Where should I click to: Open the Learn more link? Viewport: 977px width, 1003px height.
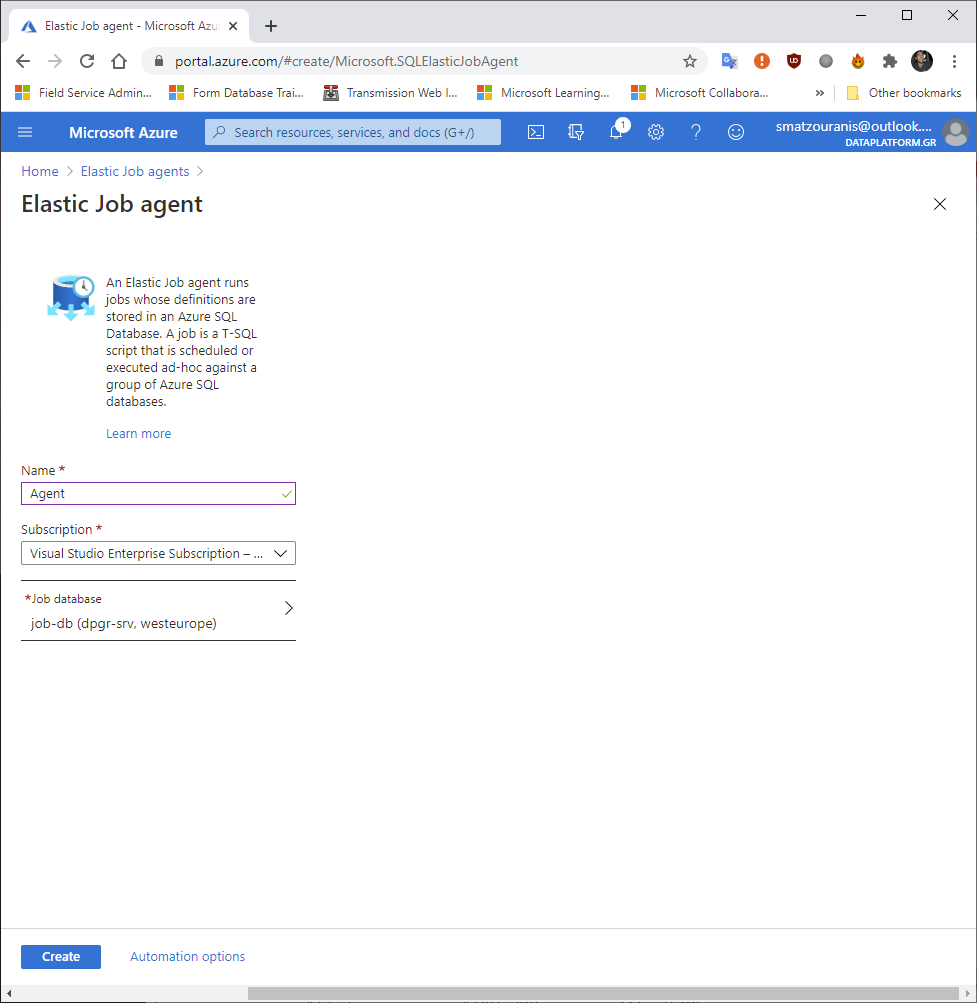tap(138, 434)
